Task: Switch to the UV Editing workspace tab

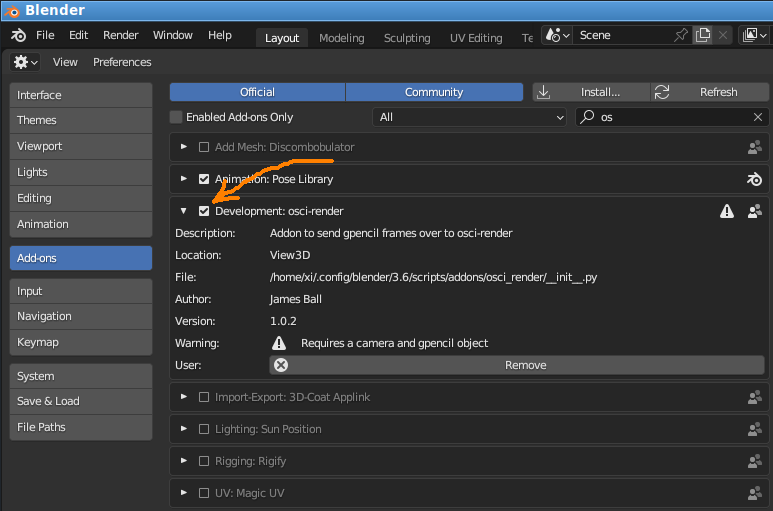Action: pos(476,38)
